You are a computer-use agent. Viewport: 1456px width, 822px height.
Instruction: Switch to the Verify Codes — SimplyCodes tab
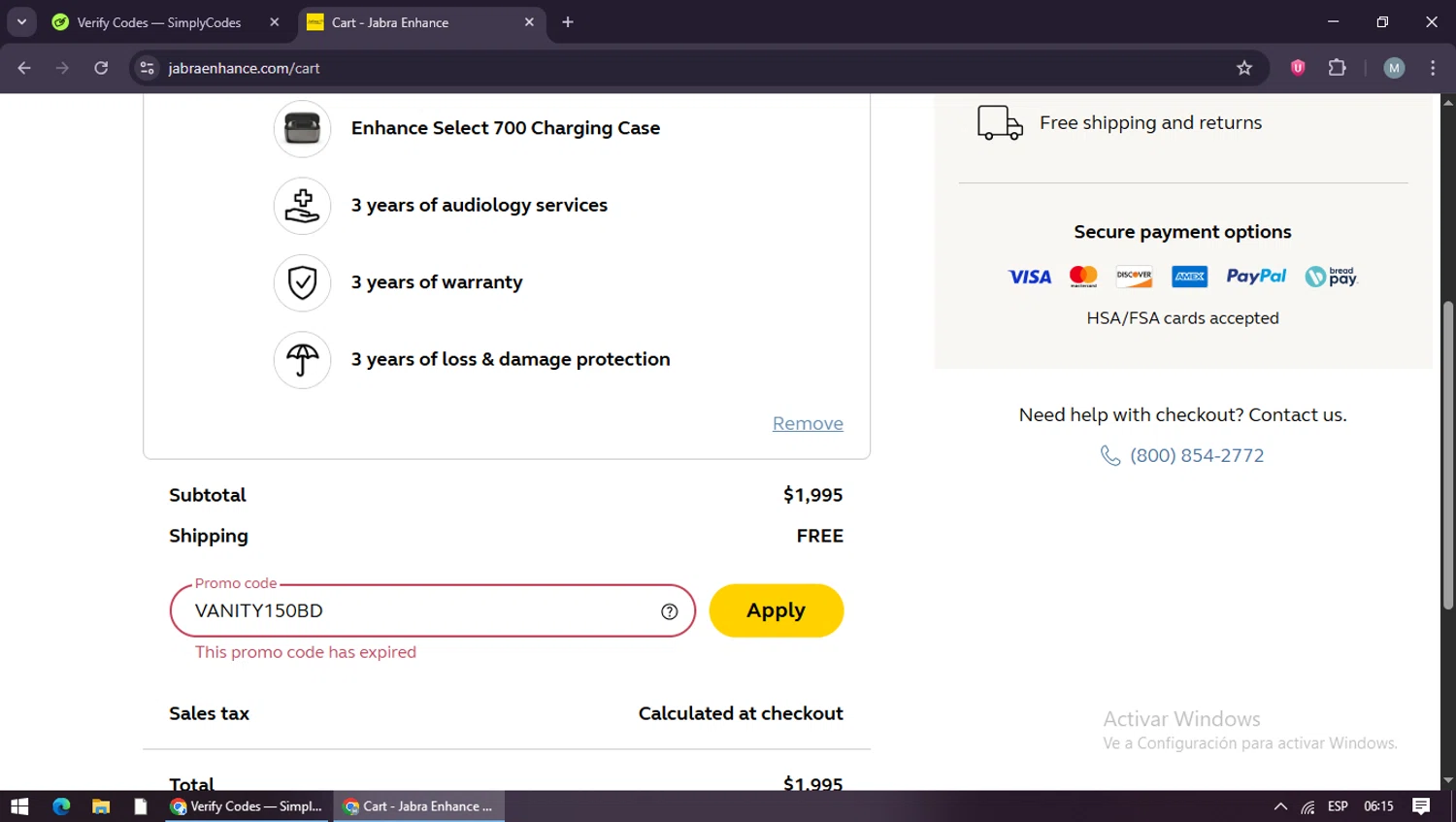pyautogui.click(x=157, y=22)
